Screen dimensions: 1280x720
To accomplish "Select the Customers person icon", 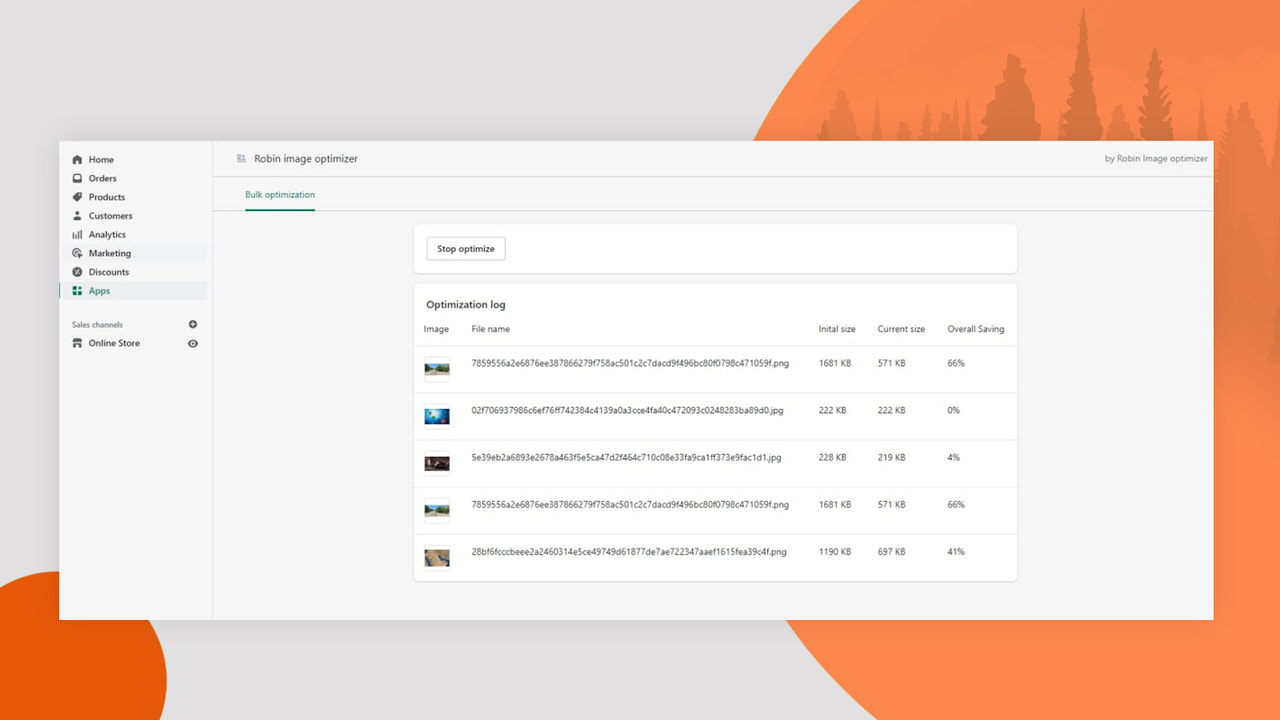I will pos(78,215).
